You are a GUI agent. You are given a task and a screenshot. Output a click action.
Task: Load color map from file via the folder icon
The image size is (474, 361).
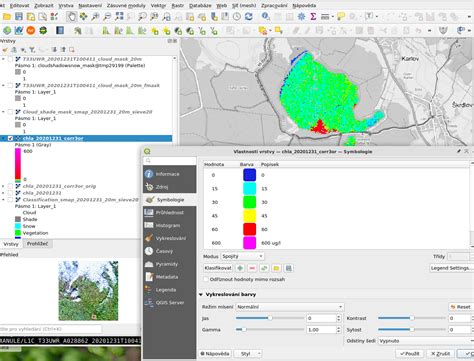pyautogui.click(x=276, y=268)
